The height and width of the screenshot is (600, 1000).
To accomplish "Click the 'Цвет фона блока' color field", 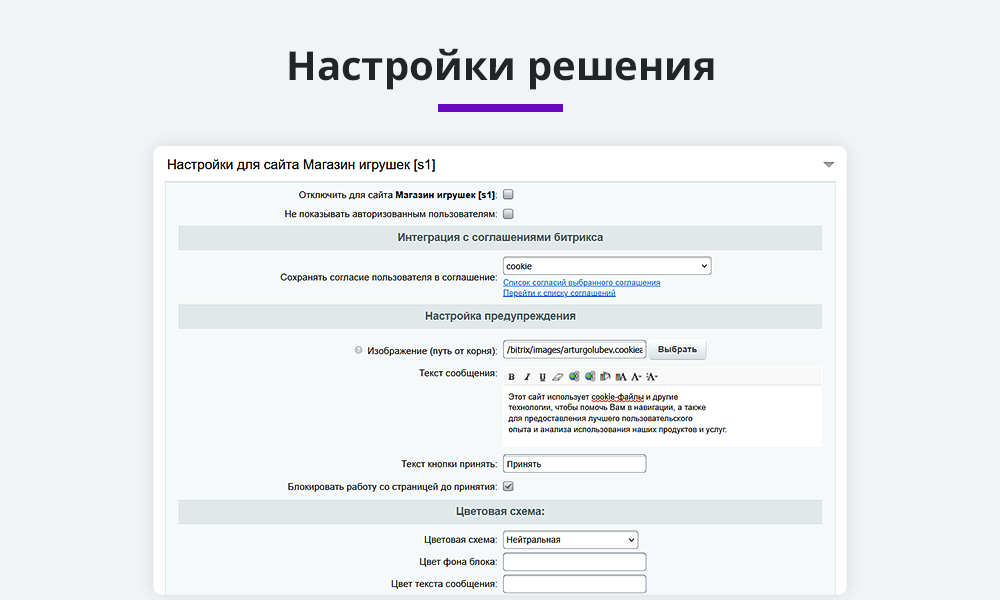I will pyautogui.click(x=574, y=562).
